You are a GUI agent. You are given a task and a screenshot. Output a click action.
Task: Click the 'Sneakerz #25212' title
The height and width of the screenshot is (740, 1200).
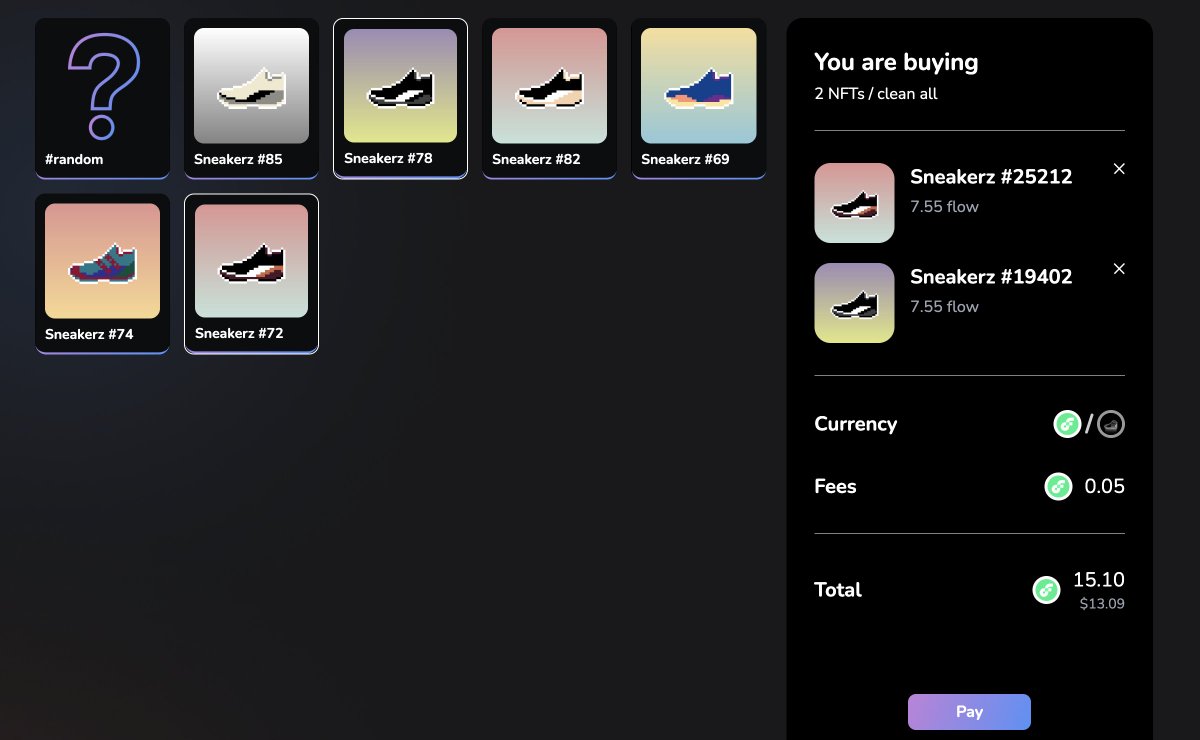[991, 177]
